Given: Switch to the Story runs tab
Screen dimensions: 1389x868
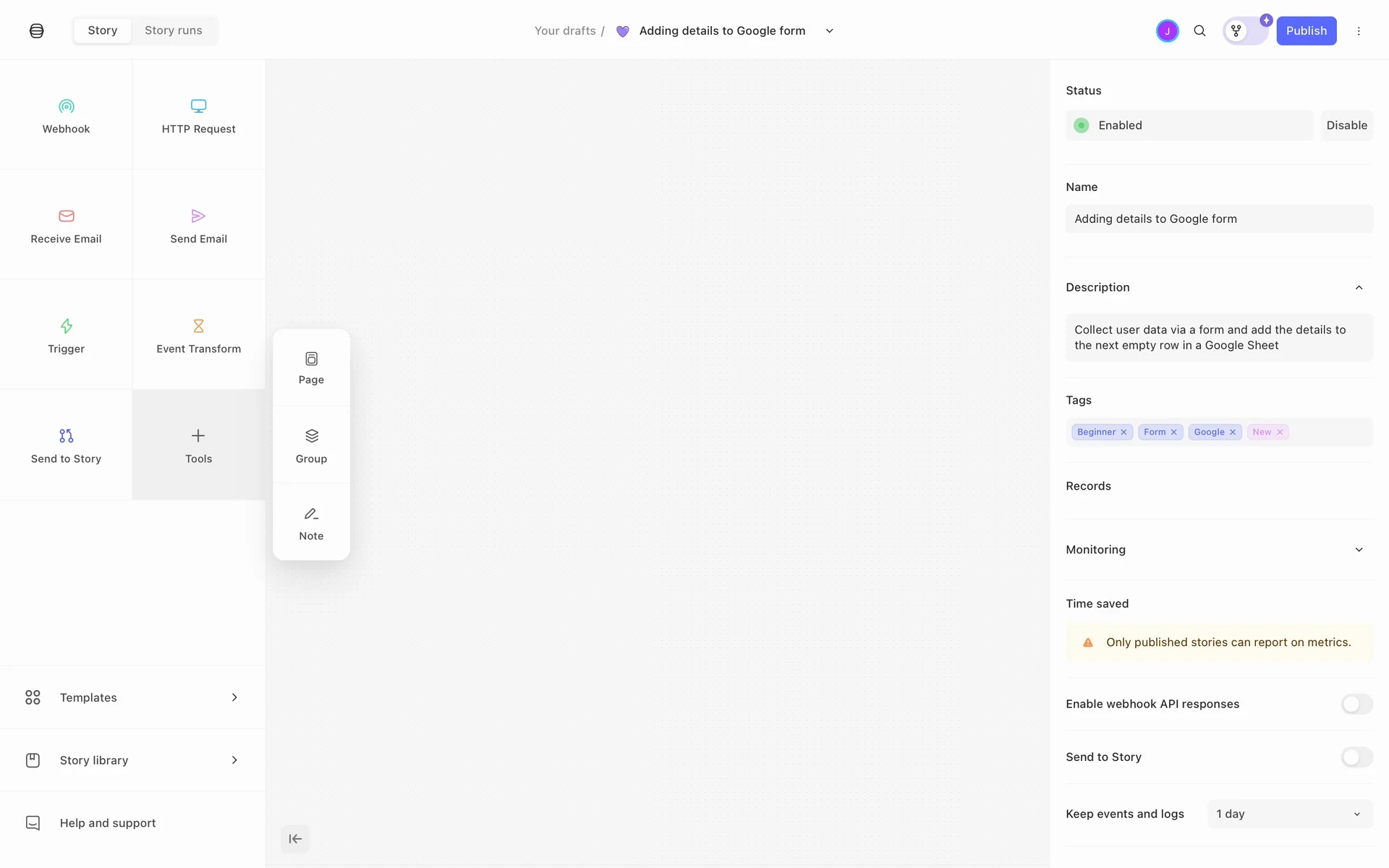Looking at the screenshot, I should 174,30.
